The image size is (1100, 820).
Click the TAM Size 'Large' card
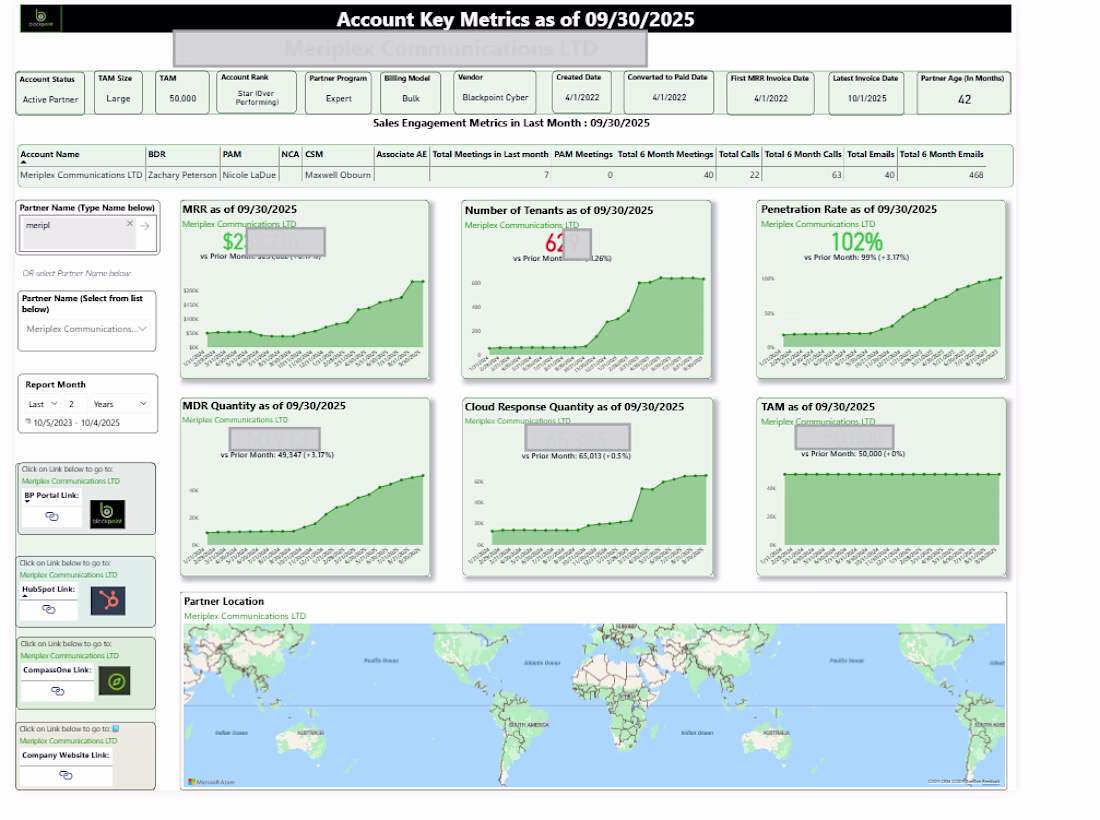tap(118, 91)
